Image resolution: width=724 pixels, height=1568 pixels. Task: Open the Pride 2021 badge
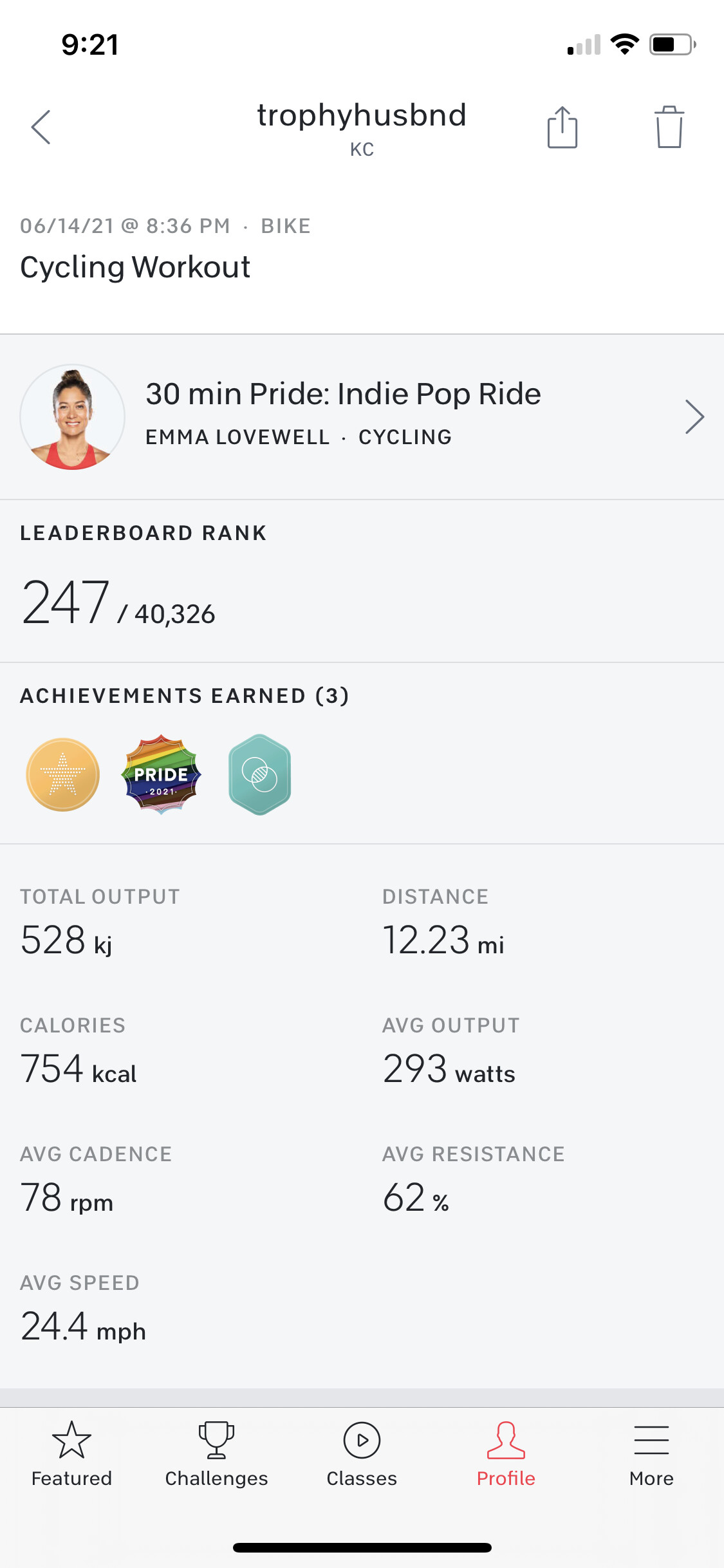coord(161,774)
